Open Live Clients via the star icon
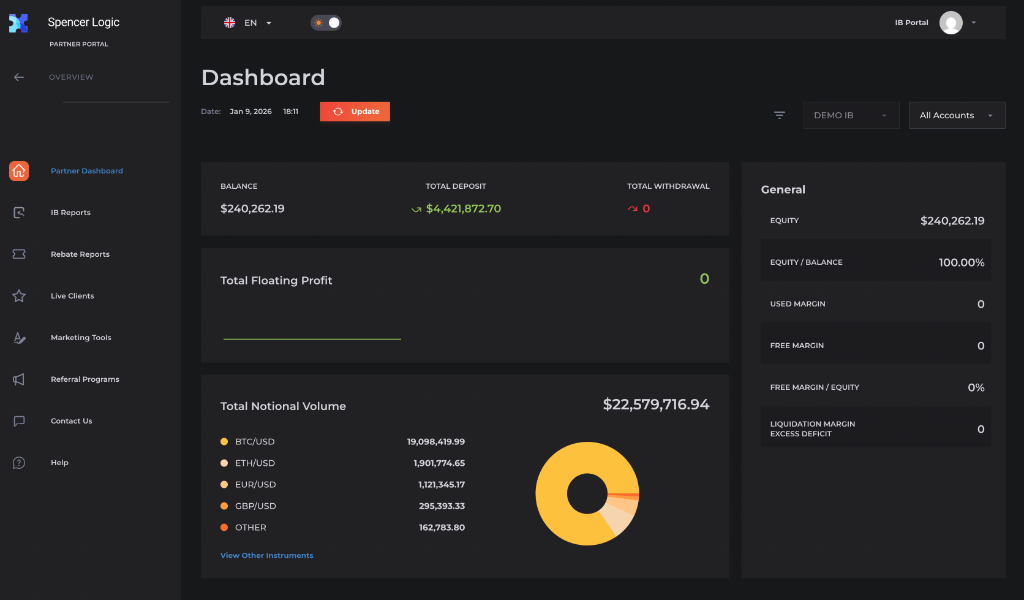Image resolution: width=1024 pixels, height=600 pixels. 18,296
